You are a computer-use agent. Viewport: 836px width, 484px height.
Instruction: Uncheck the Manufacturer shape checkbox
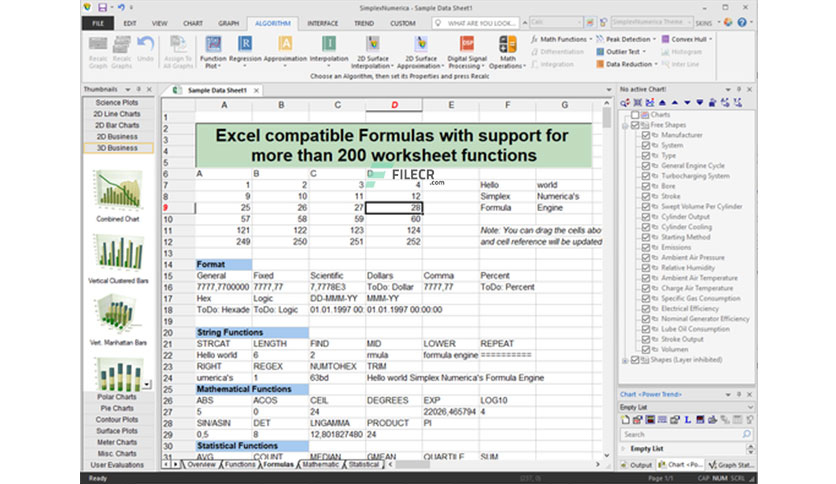tap(646, 135)
